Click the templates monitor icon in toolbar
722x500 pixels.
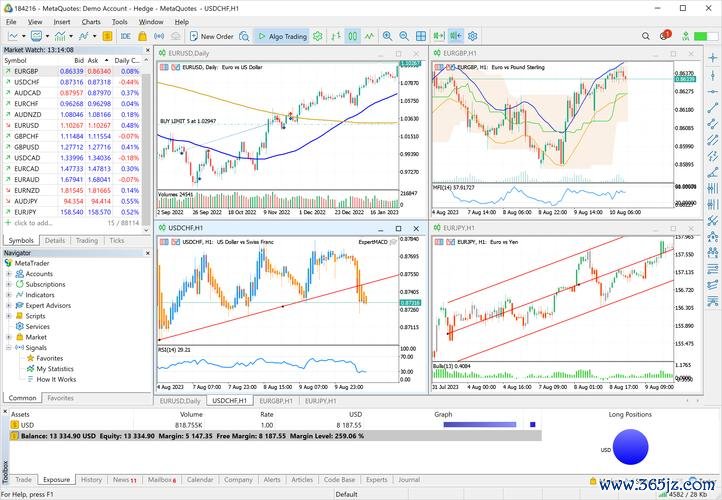pos(36,36)
